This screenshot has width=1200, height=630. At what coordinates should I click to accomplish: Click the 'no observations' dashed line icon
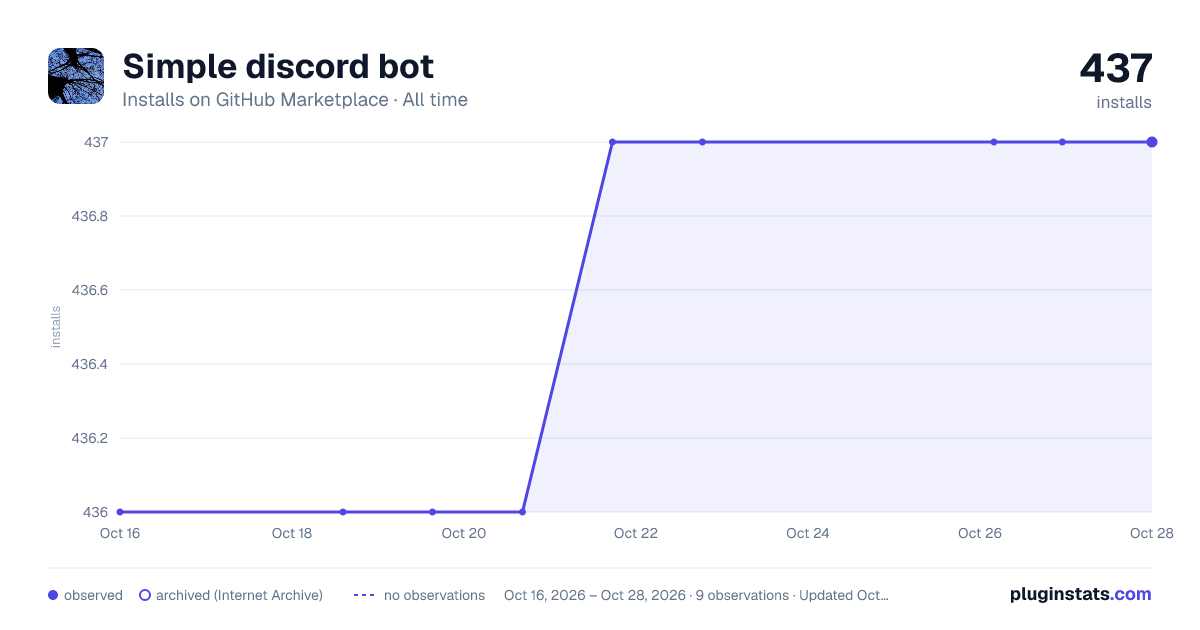(364, 595)
